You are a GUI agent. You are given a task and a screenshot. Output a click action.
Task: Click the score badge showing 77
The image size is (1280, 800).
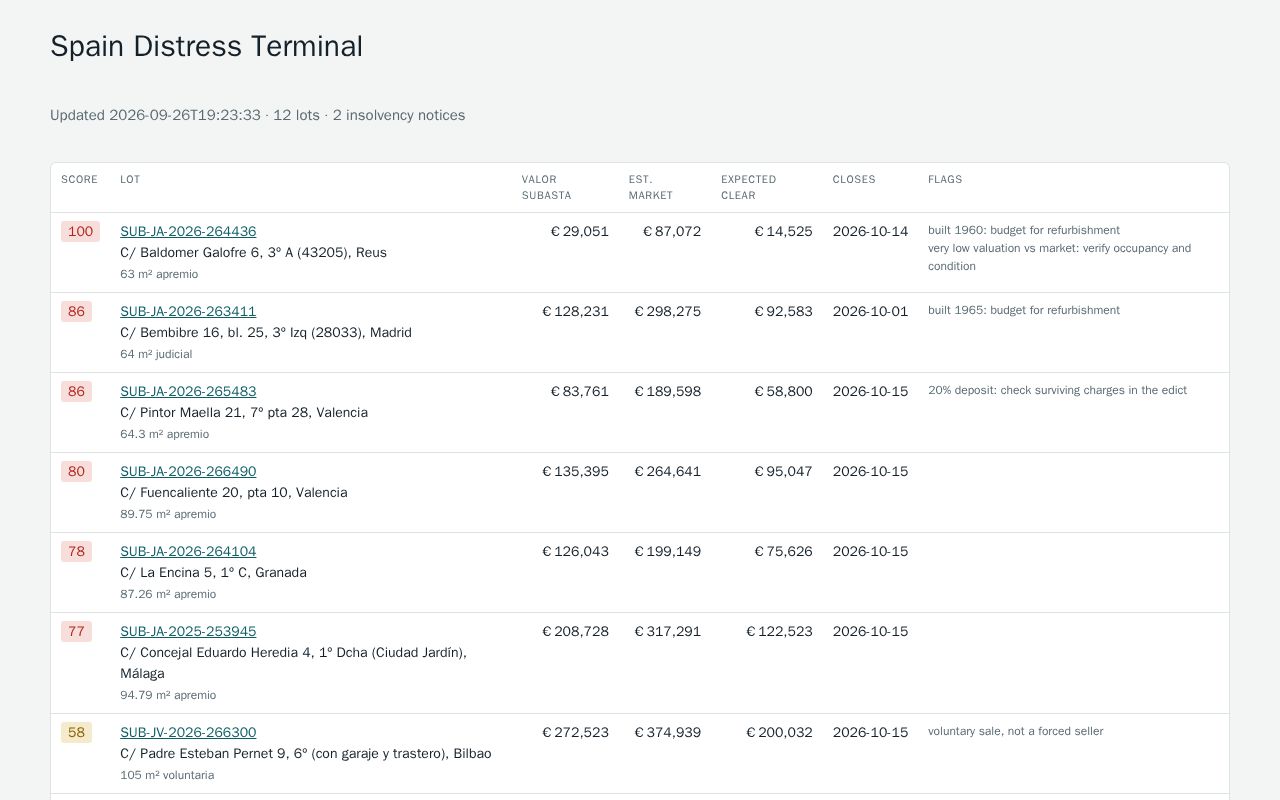[76, 632]
